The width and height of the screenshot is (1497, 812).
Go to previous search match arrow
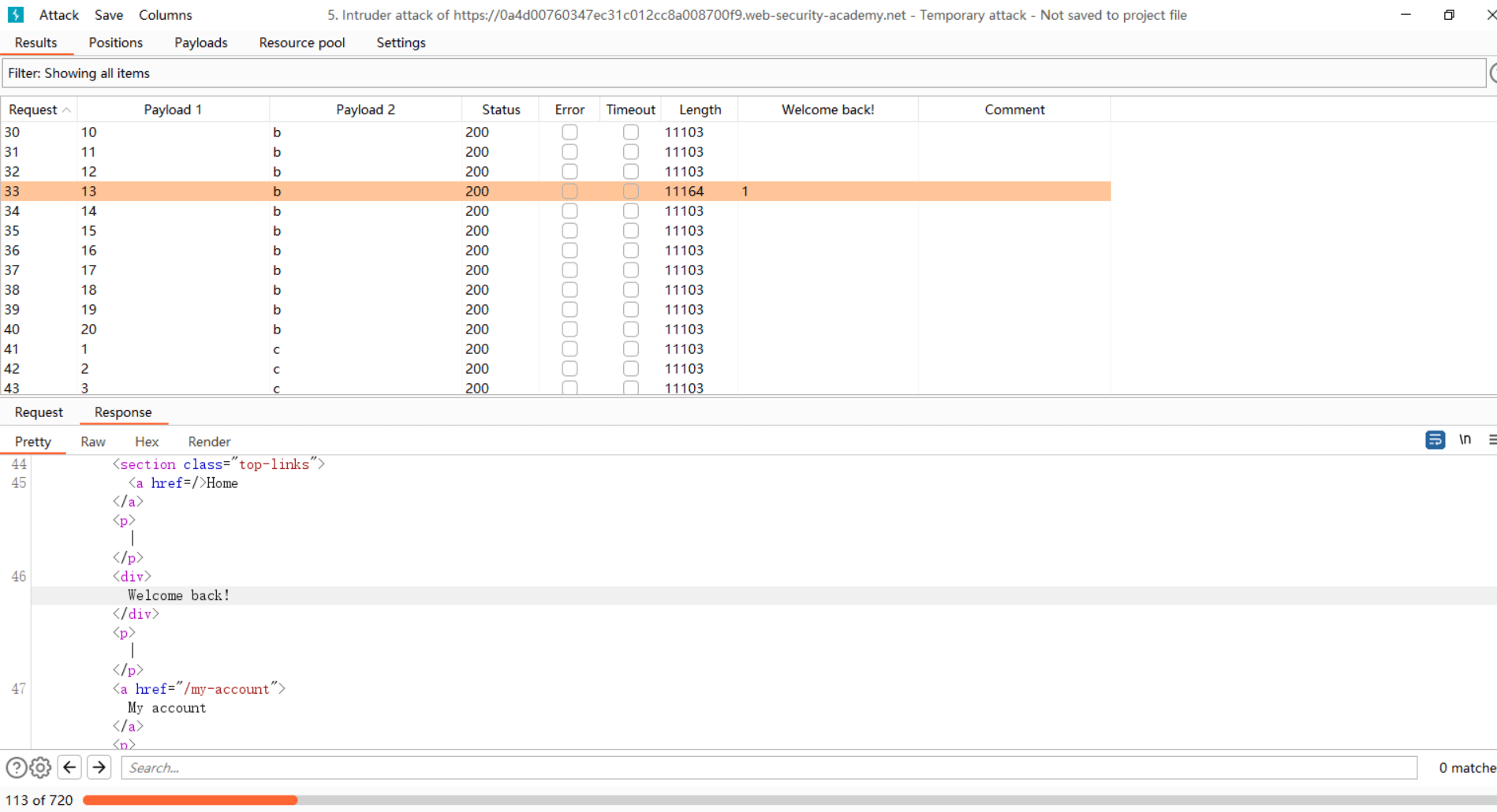coord(70,767)
